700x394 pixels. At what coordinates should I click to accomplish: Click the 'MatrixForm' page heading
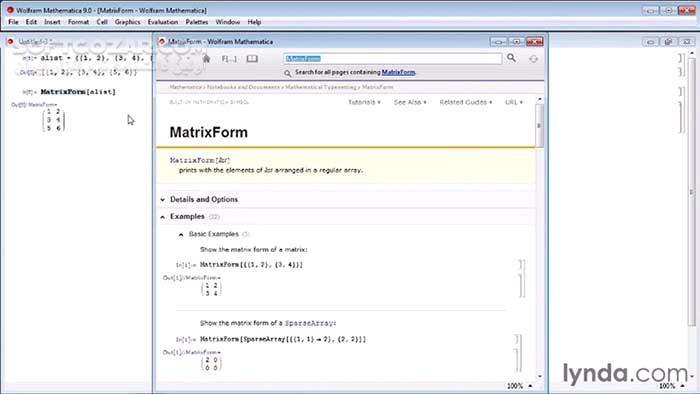pyautogui.click(x=208, y=133)
